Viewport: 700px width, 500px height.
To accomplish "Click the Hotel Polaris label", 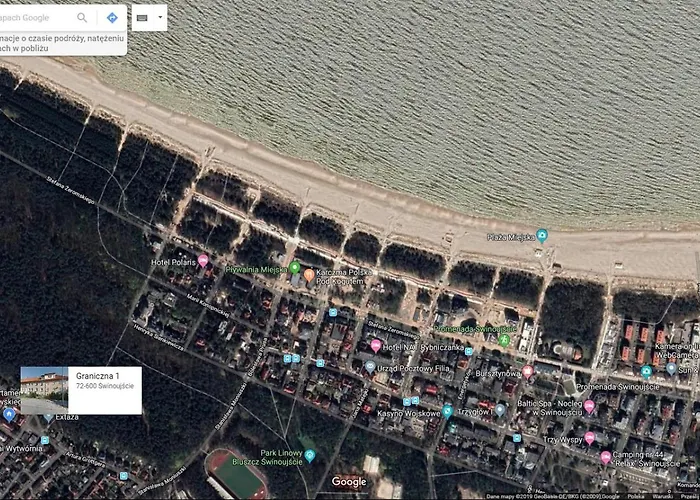I will tap(173, 262).
